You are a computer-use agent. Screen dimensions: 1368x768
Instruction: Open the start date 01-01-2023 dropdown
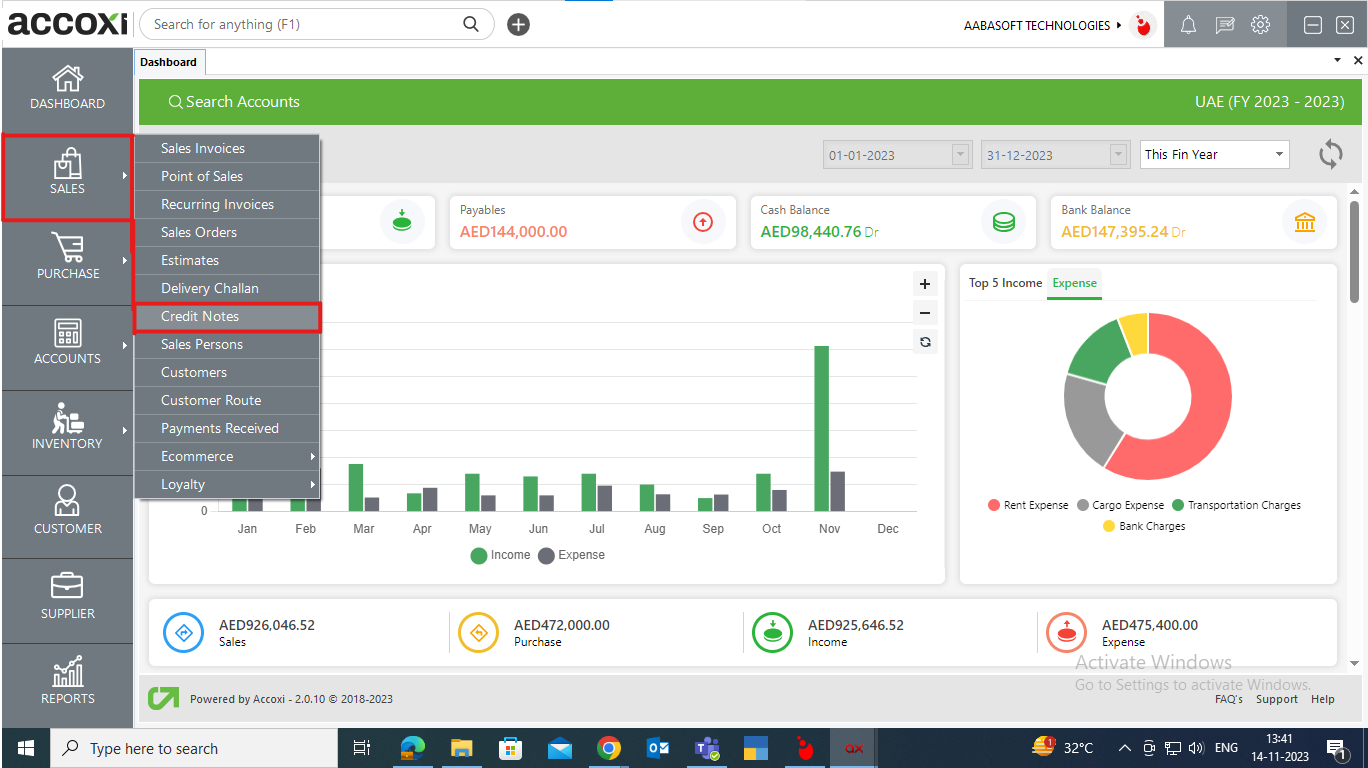[960, 155]
